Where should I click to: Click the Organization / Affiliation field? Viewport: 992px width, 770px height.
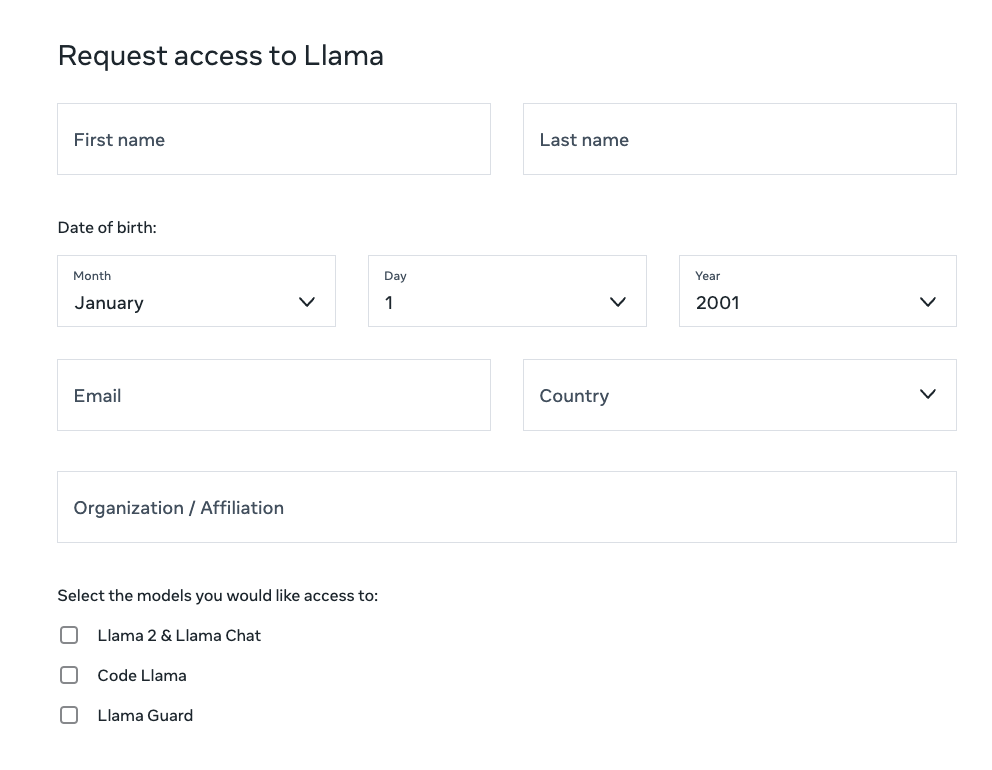coord(506,507)
